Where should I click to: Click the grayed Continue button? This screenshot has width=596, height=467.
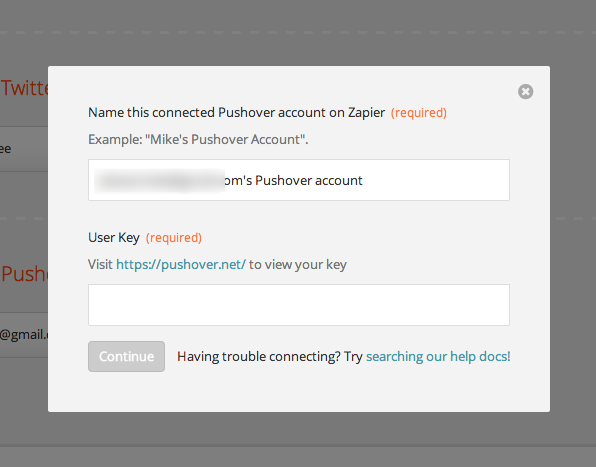(127, 356)
